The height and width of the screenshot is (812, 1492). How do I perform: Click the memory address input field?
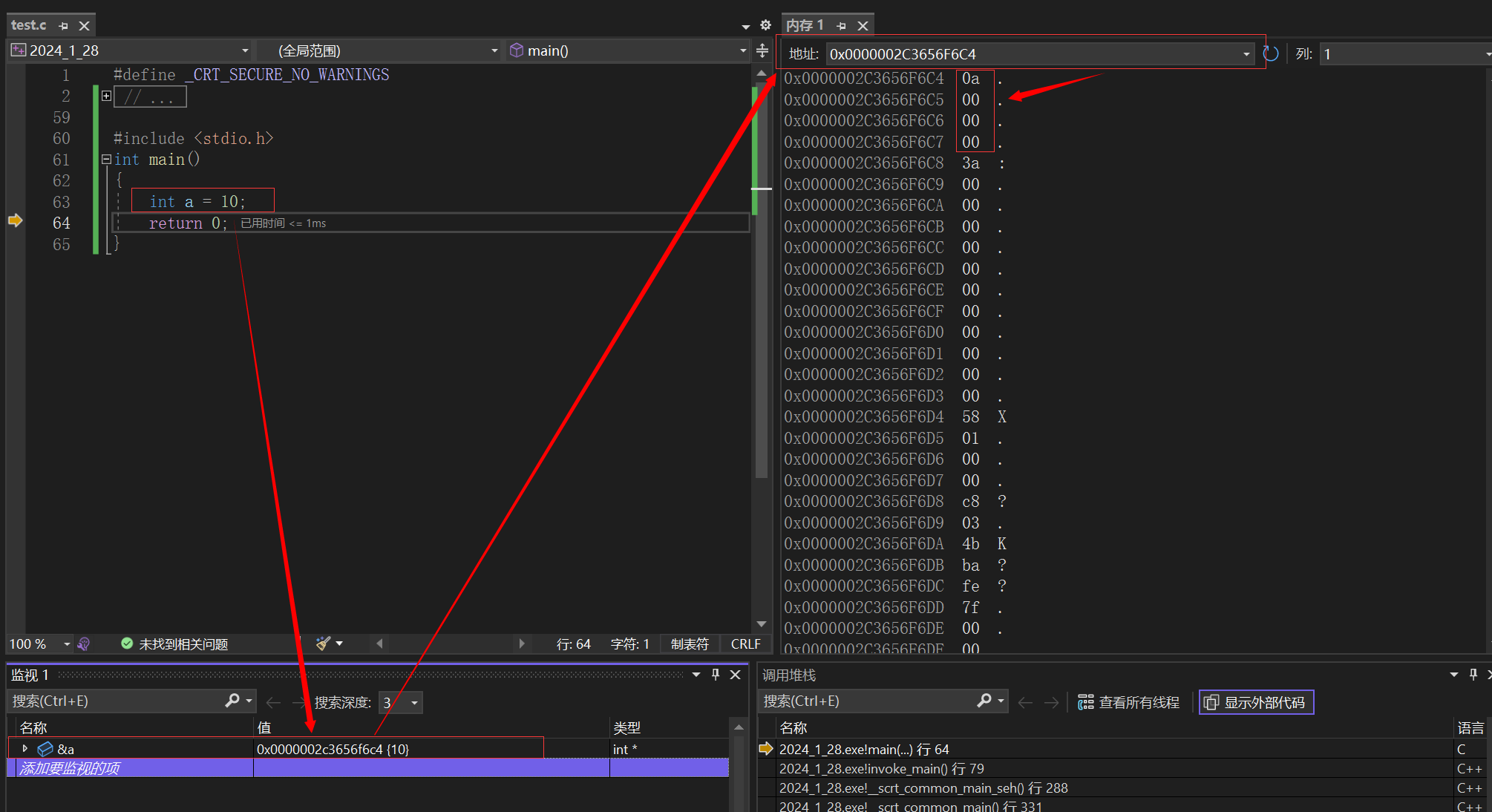click(1033, 54)
